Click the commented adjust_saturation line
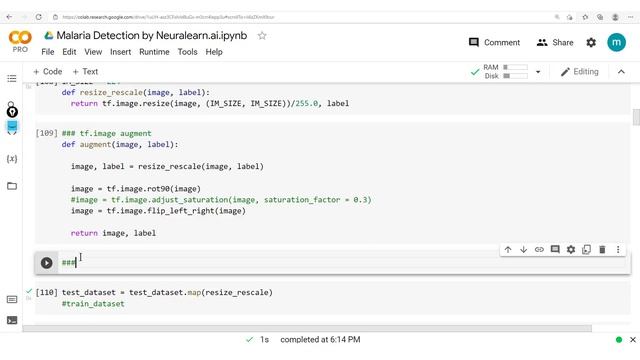This screenshot has height=360, width=640. 221,200
